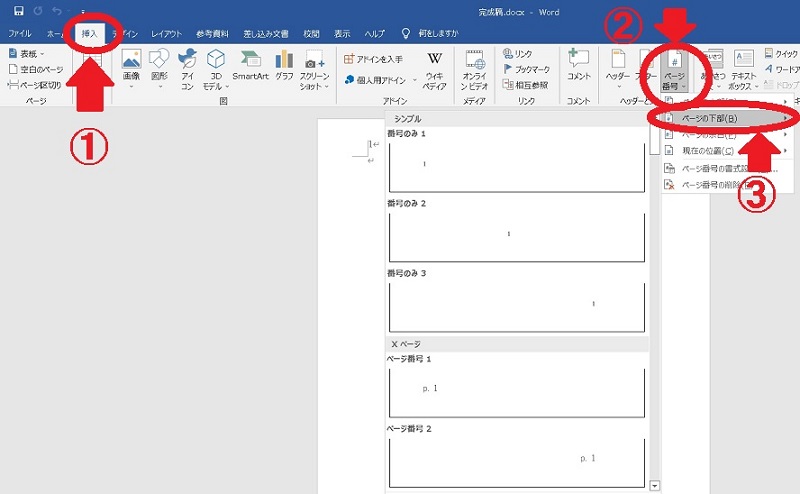Open the テキストボックス gallery
Screen dimensions: 800x494
[x=744, y=69]
